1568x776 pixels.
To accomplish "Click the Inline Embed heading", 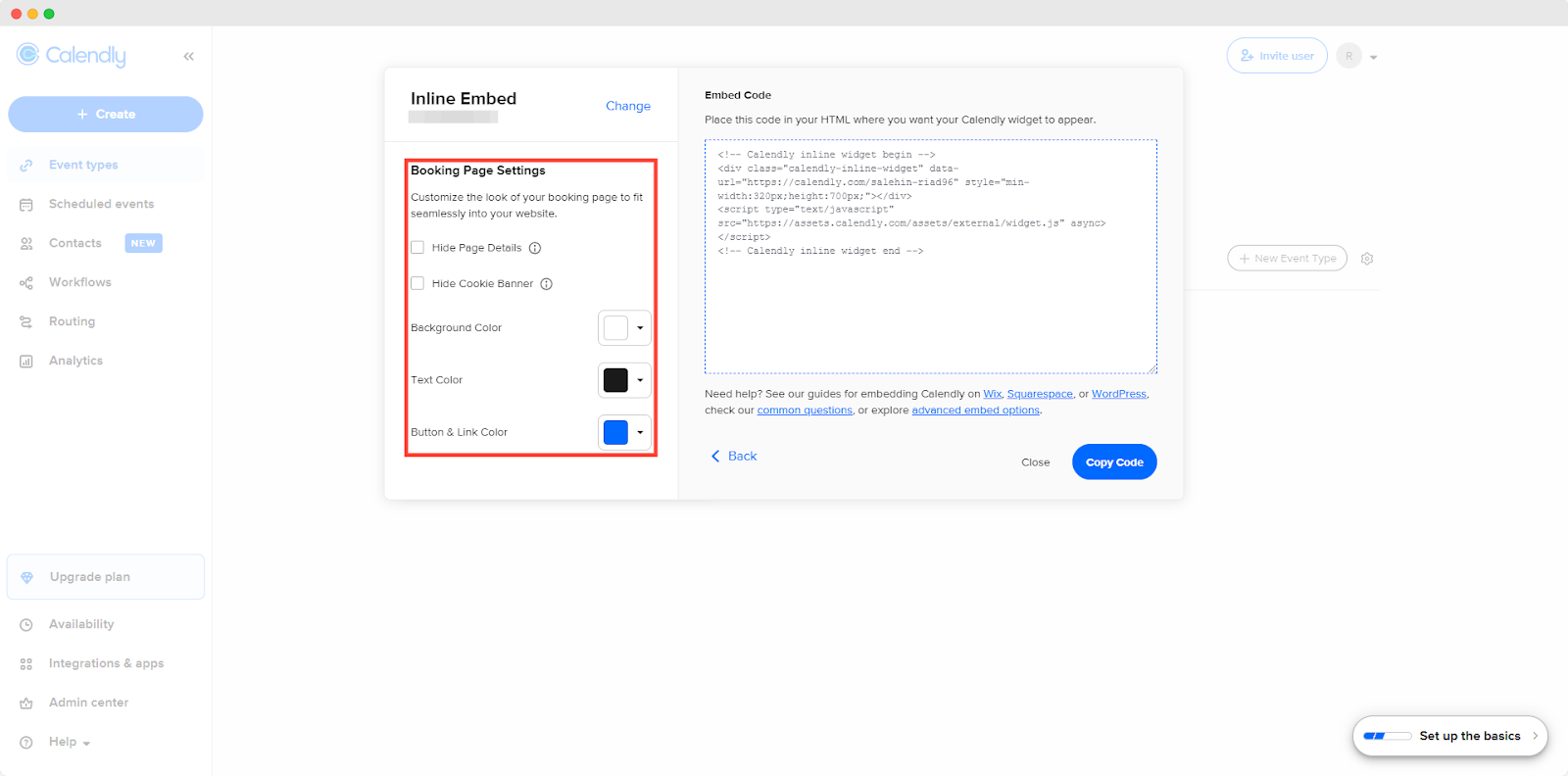I will click(464, 99).
